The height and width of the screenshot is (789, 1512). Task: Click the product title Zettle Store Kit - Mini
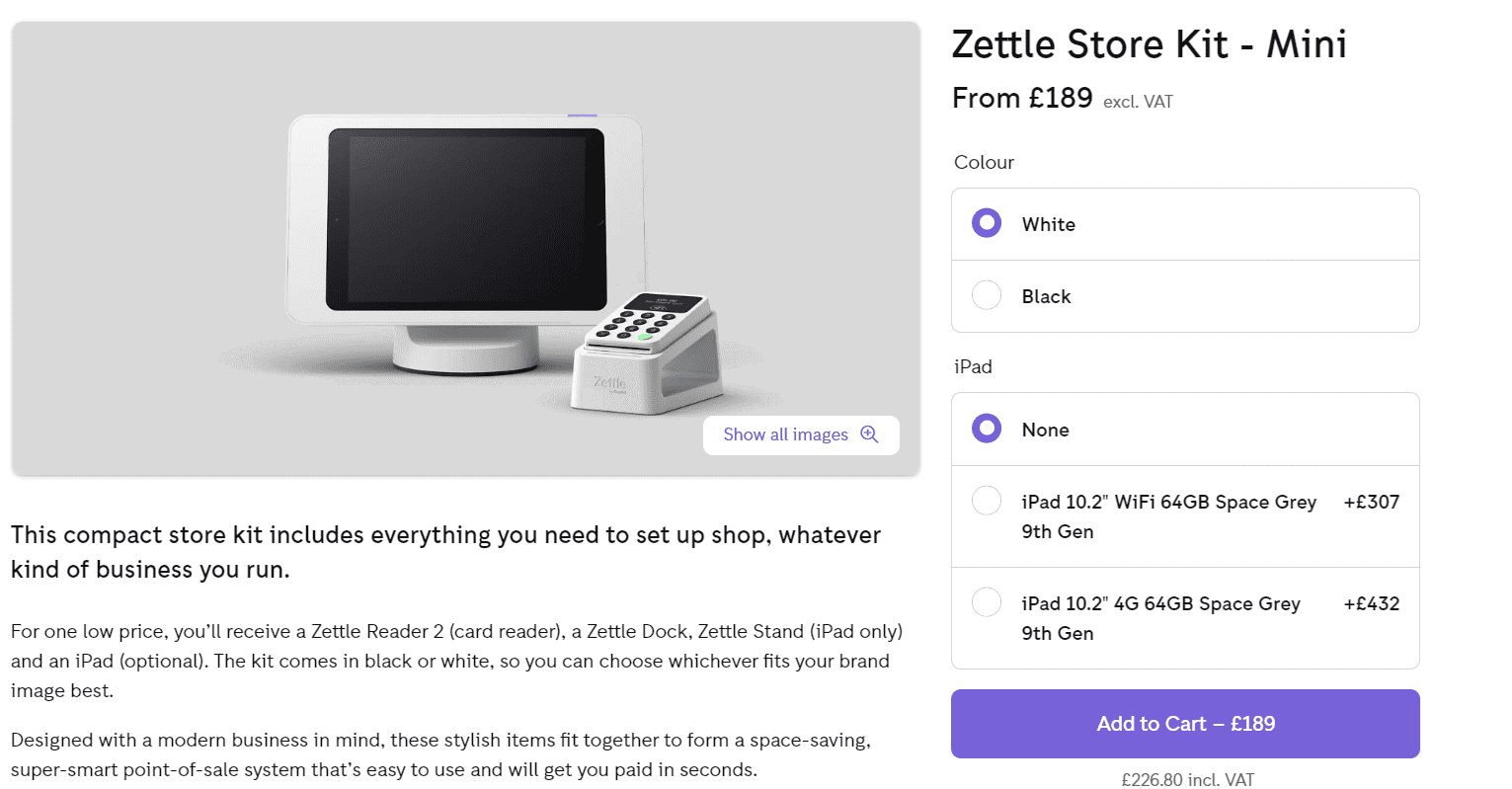pyautogui.click(x=1149, y=44)
